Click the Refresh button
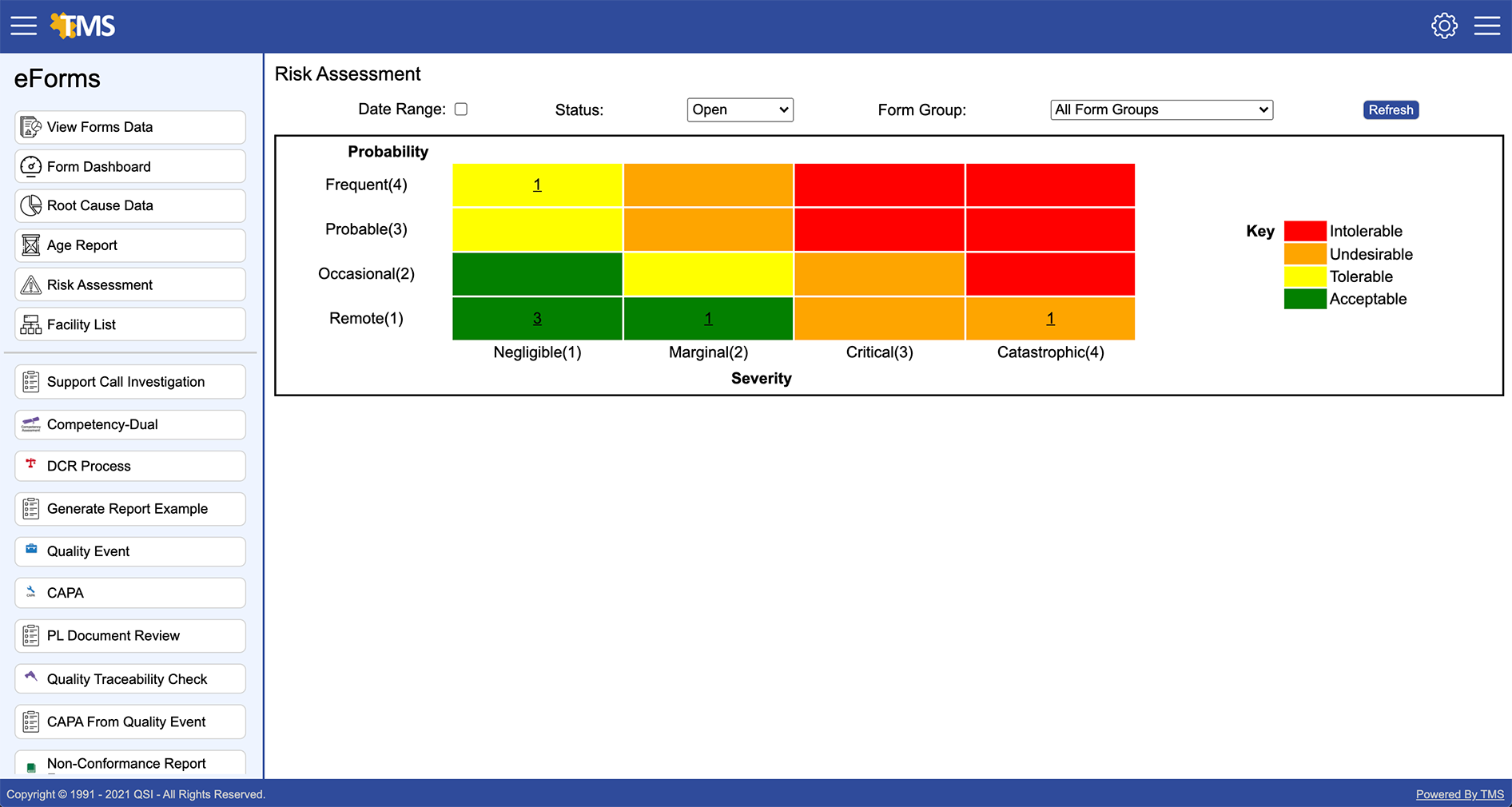The image size is (1512, 807). click(x=1391, y=109)
